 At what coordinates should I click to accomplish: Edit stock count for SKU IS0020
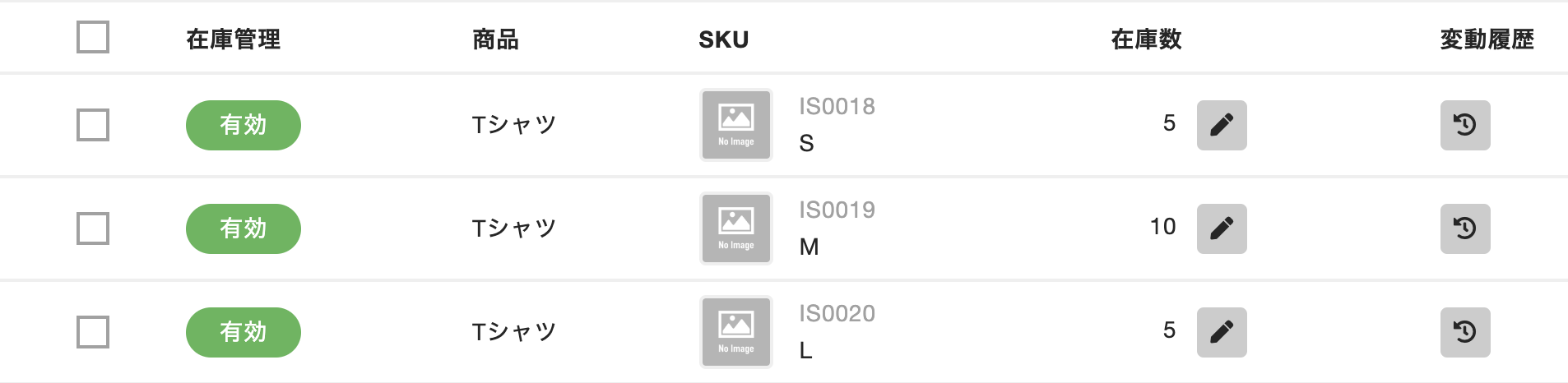tap(1222, 332)
